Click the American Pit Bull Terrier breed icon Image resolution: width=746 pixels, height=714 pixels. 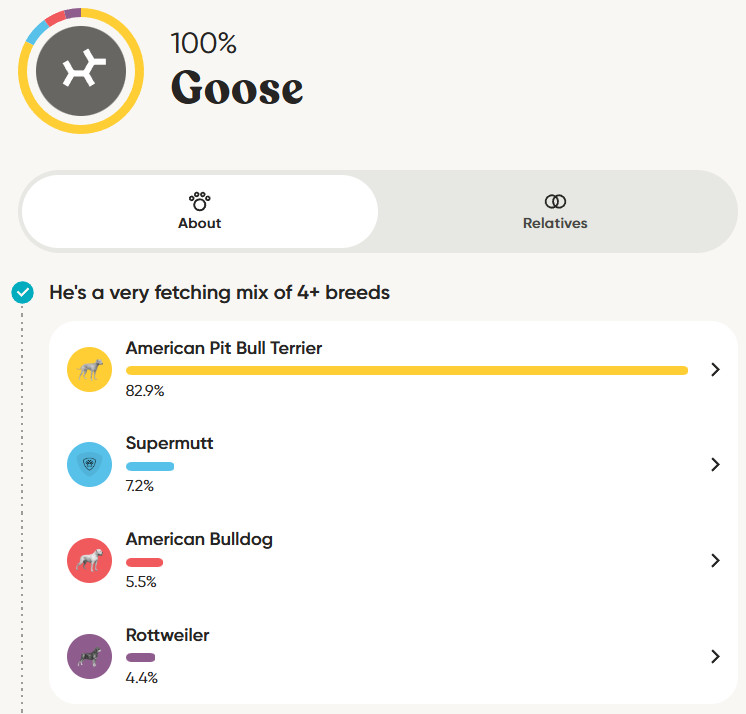88,369
